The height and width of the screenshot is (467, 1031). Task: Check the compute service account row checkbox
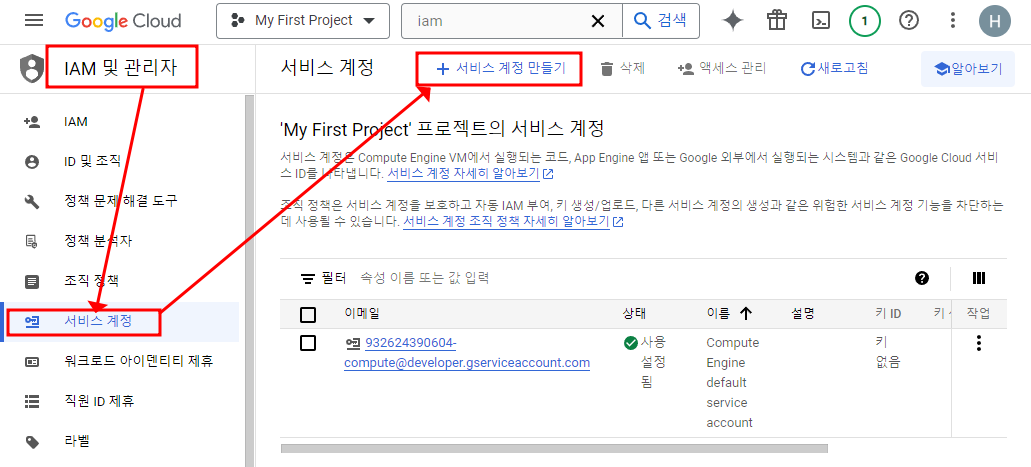click(308, 343)
